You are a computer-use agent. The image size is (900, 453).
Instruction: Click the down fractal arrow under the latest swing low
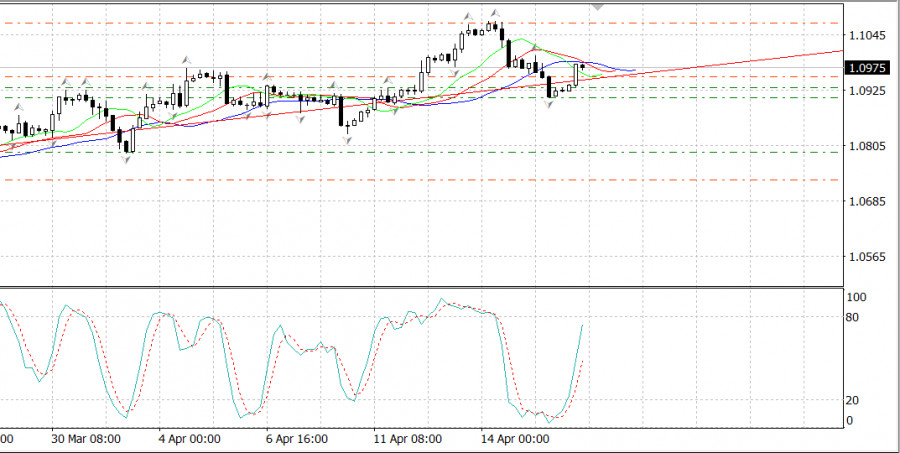(x=550, y=102)
